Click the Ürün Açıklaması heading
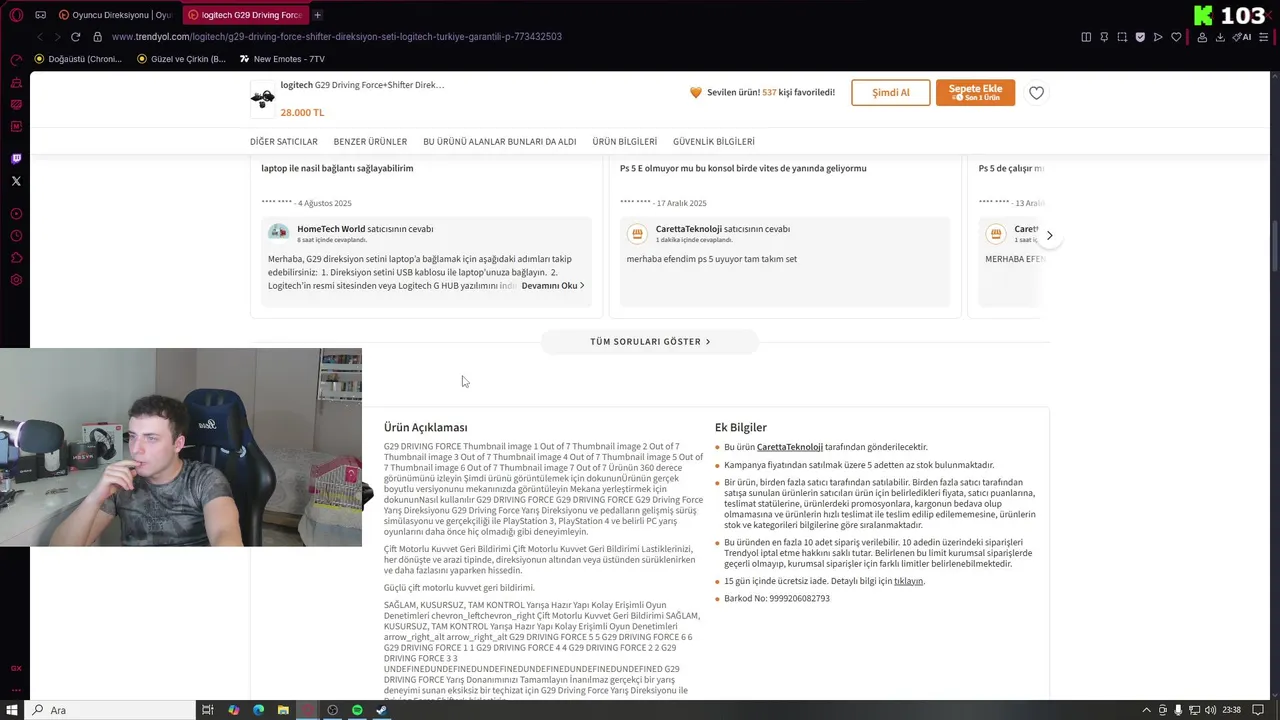 tap(426, 428)
